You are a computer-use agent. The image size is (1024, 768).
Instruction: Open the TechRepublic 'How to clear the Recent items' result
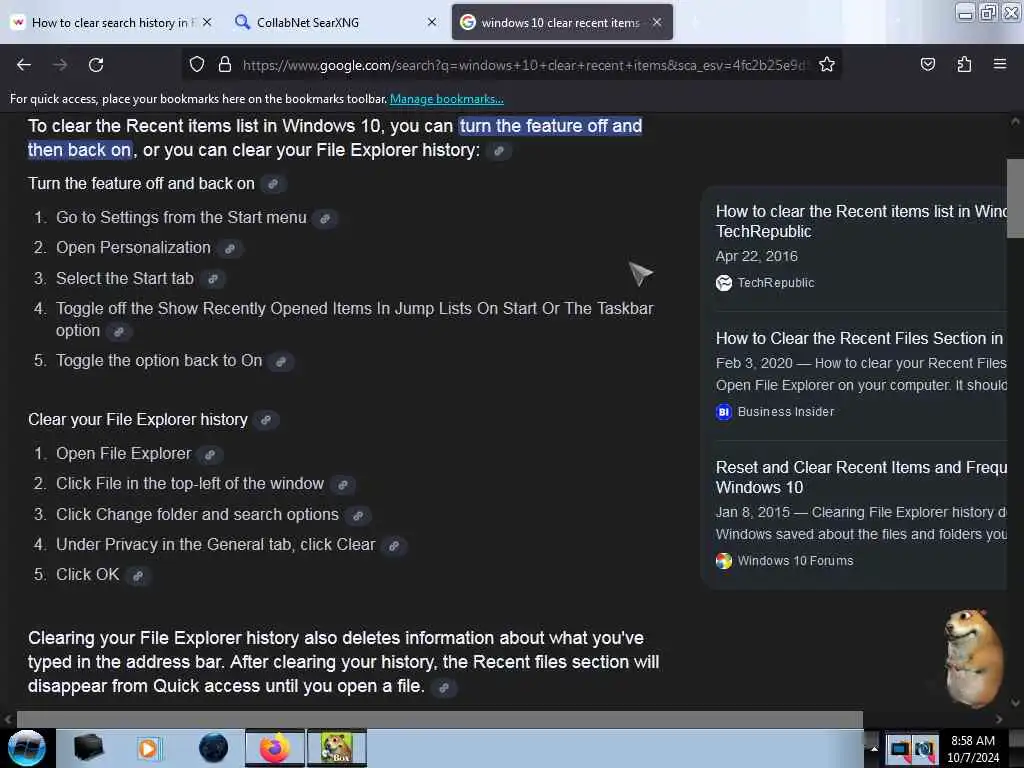[x=861, y=221]
